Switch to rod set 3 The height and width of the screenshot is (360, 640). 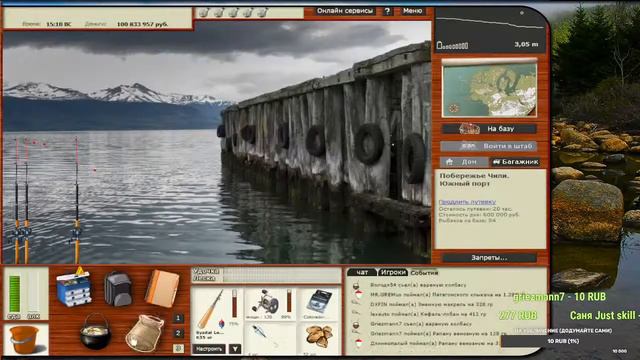point(178,348)
